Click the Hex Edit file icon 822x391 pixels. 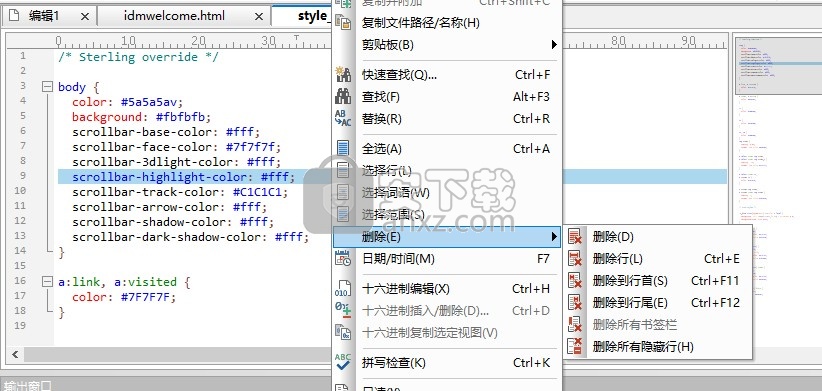(343, 288)
